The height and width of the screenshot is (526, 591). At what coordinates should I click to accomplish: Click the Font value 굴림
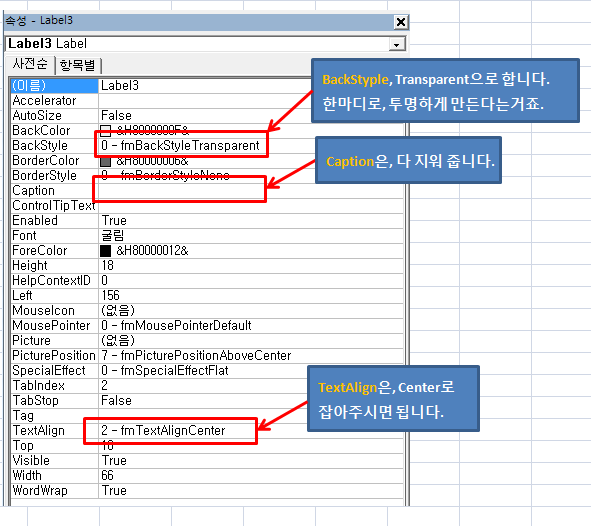tap(113, 235)
